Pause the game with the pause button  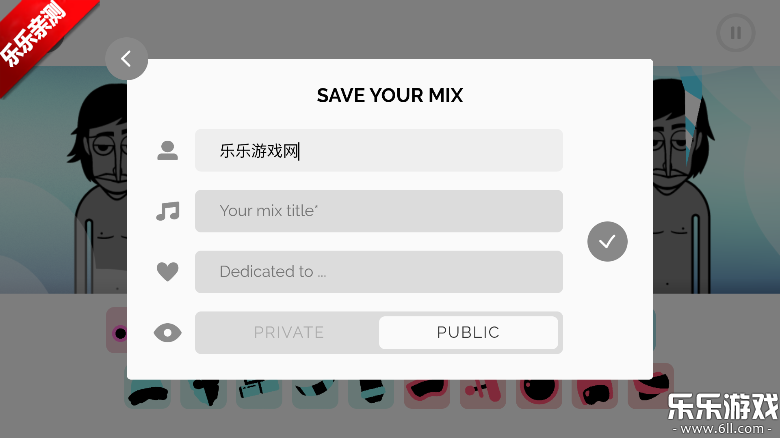[736, 33]
